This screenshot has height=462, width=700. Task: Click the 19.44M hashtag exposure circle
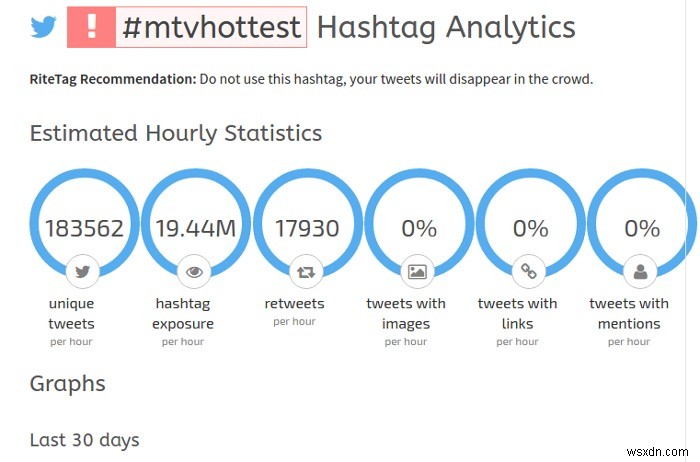point(195,228)
